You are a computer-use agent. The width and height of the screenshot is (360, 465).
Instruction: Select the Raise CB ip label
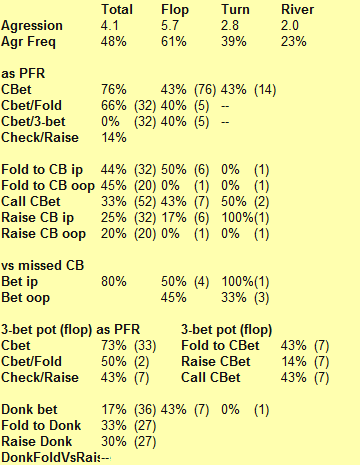click(37, 218)
